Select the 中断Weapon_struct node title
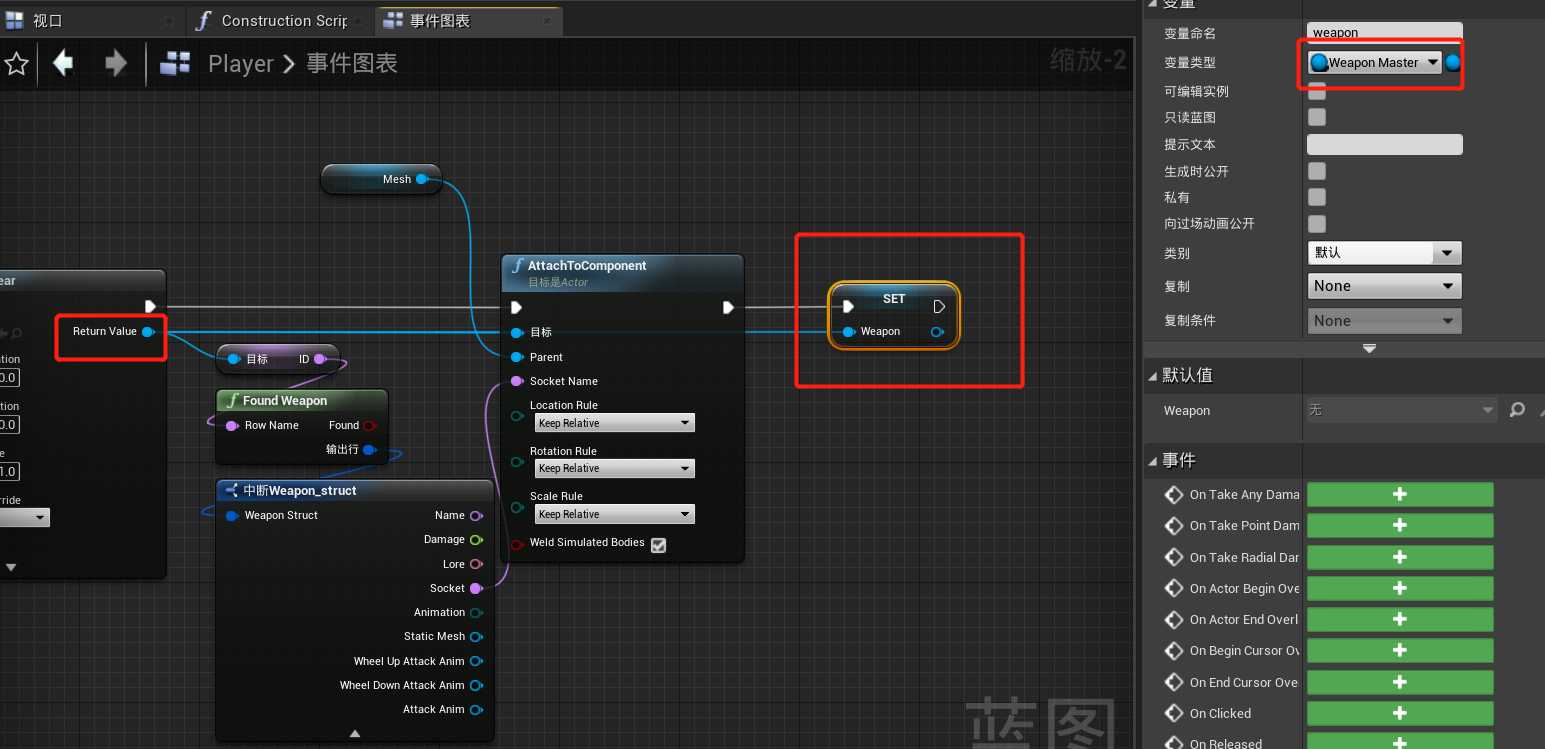Viewport: 1545px width, 749px height. [300, 491]
